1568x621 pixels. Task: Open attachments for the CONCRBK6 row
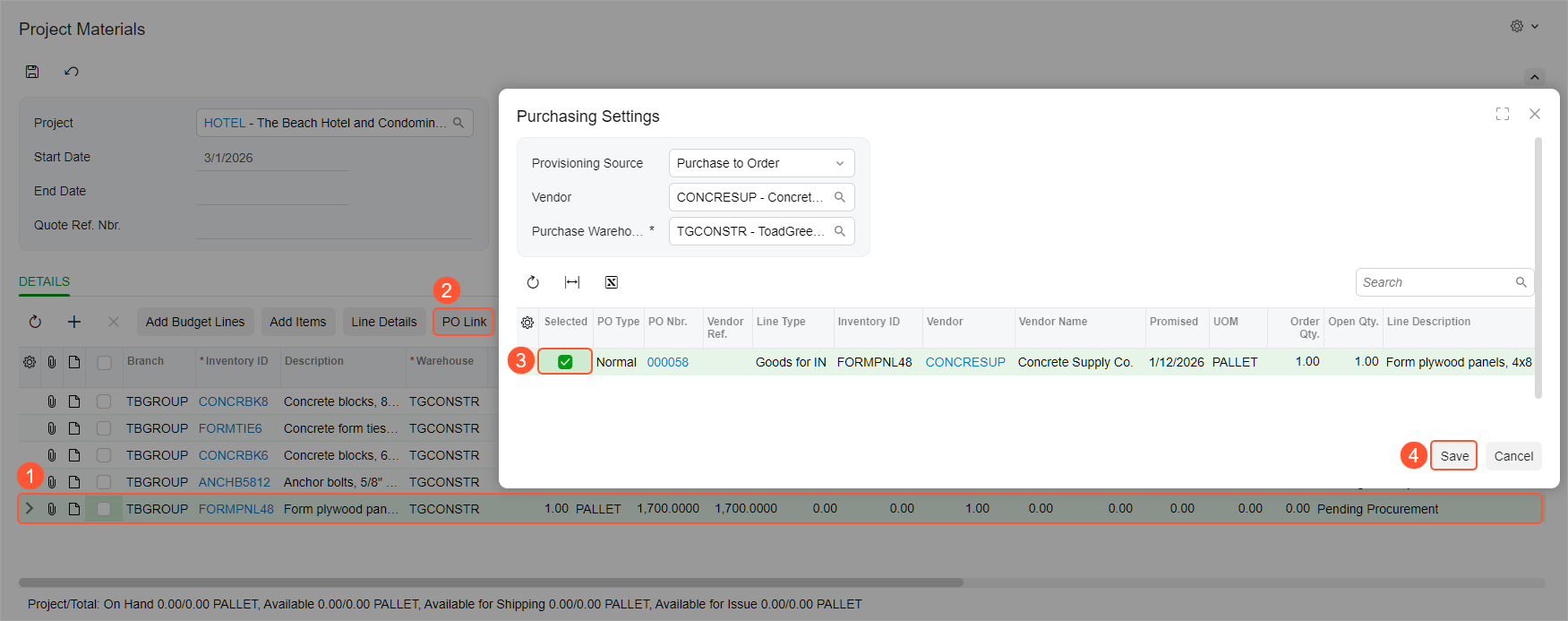click(x=52, y=455)
